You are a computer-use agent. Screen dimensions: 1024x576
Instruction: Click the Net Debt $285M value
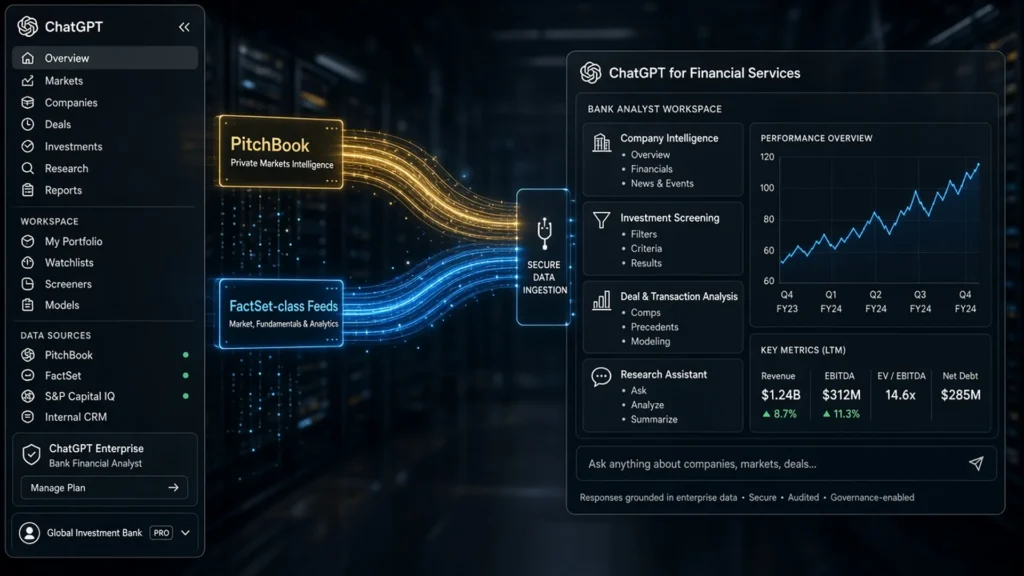[x=961, y=395]
